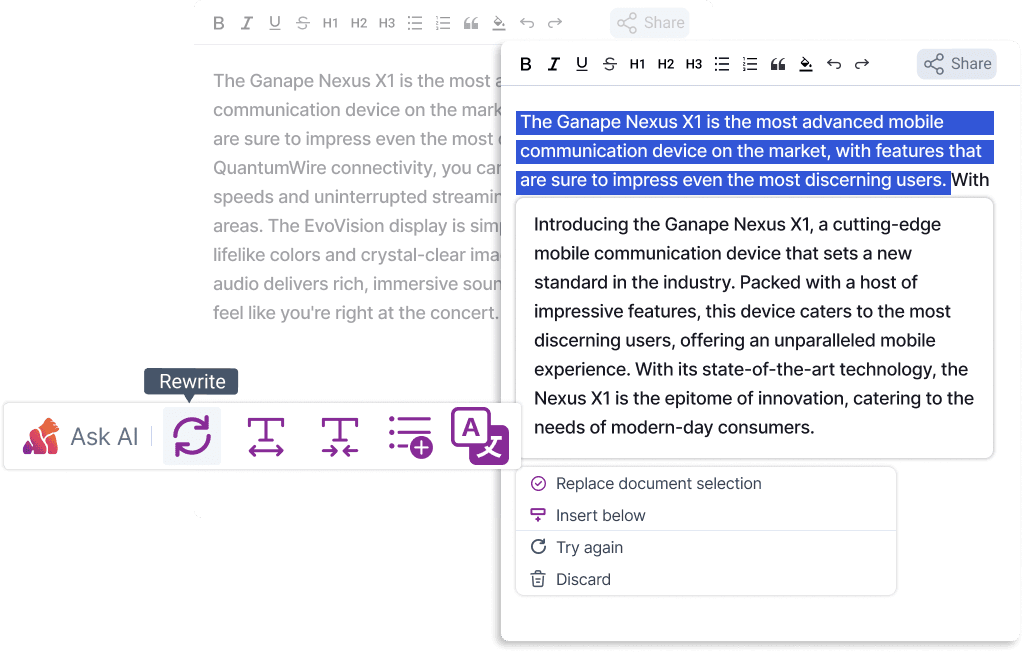Click the Share button

956,63
